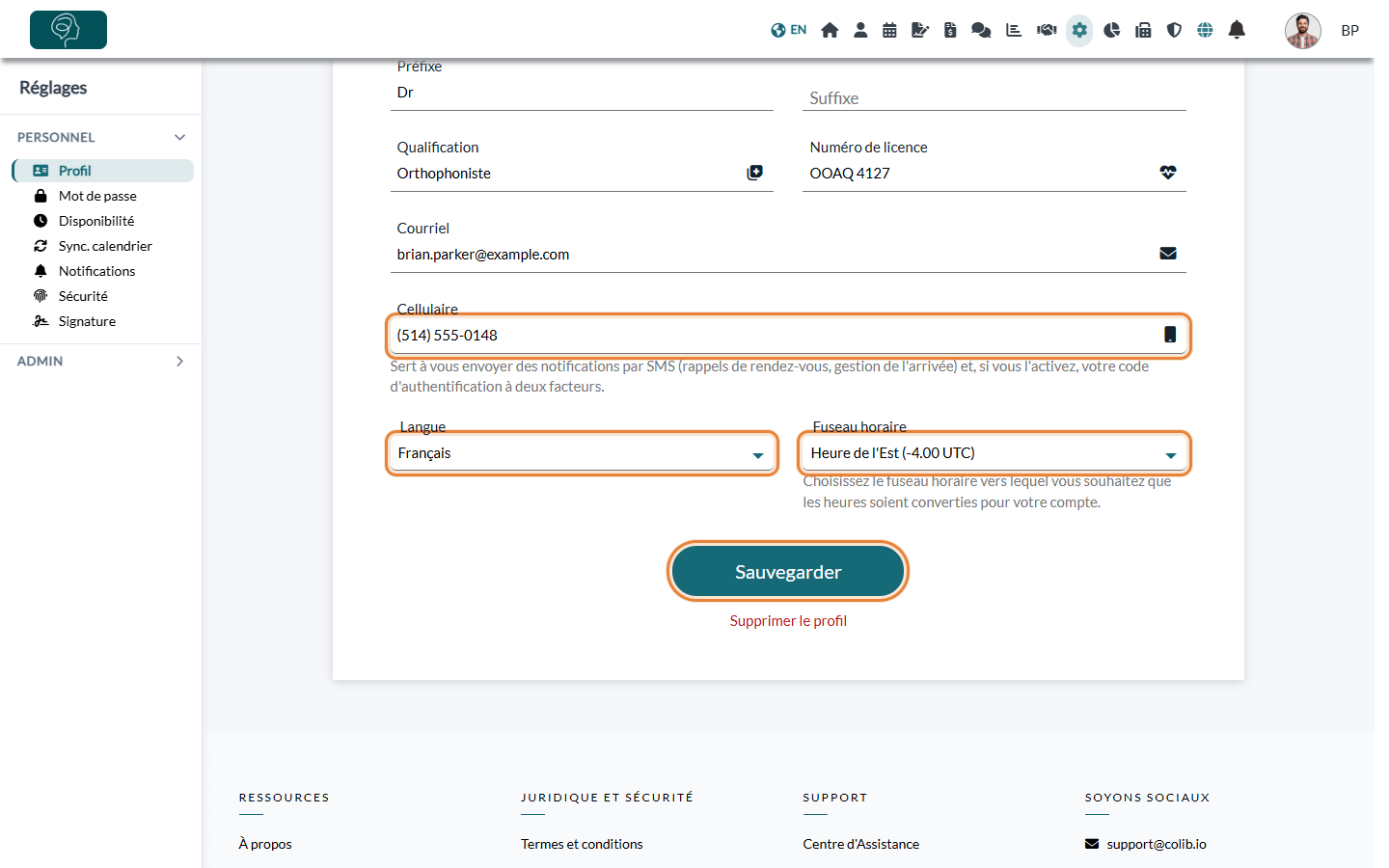Click the Colib logo

(68, 30)
